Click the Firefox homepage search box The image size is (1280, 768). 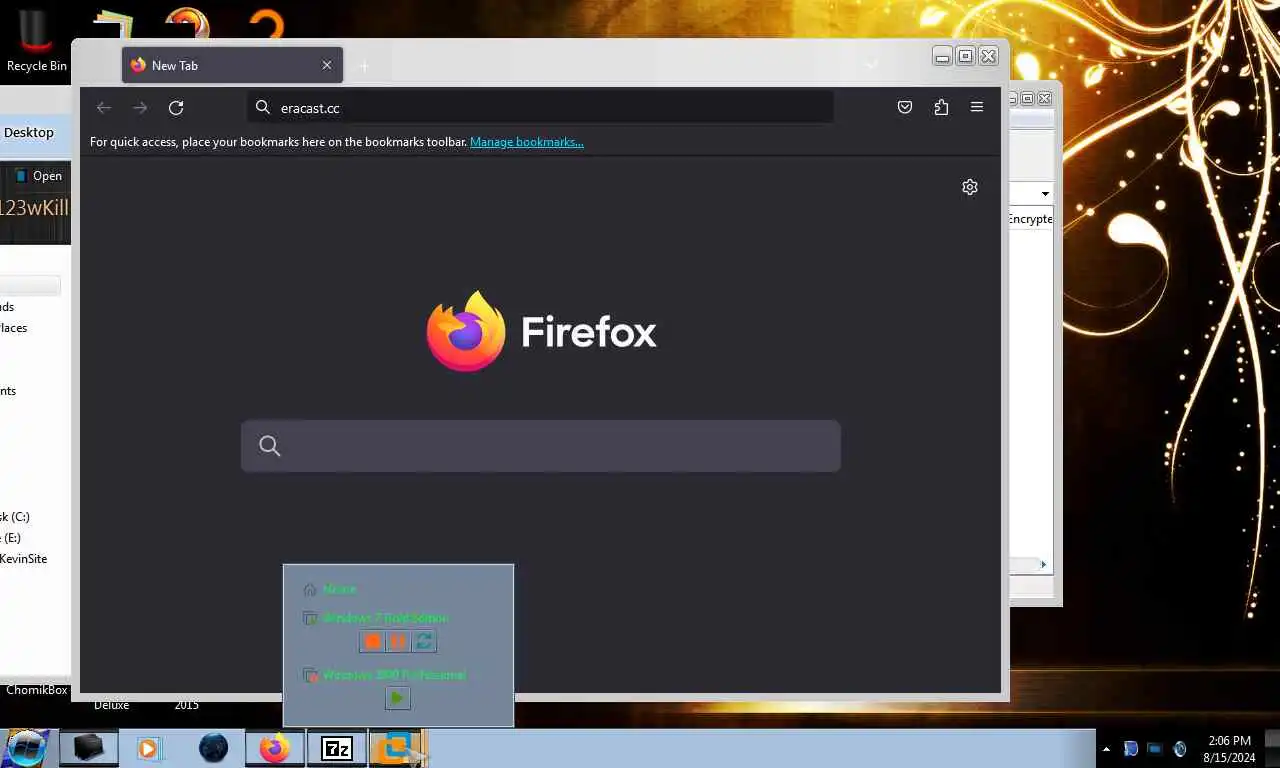[541, 446]
